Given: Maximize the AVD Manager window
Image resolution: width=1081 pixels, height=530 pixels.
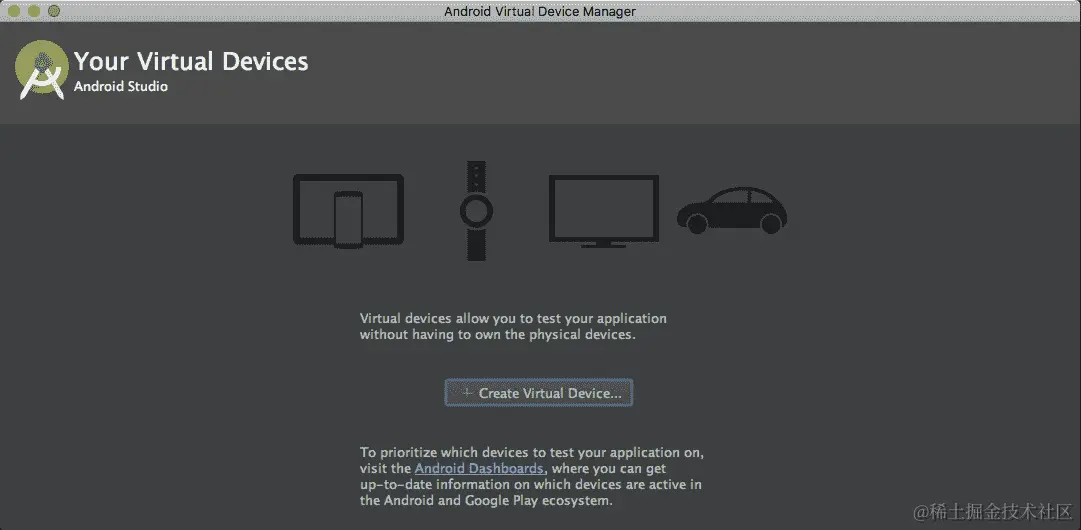Looking at the screenshot, I should (x=54, y=11).
